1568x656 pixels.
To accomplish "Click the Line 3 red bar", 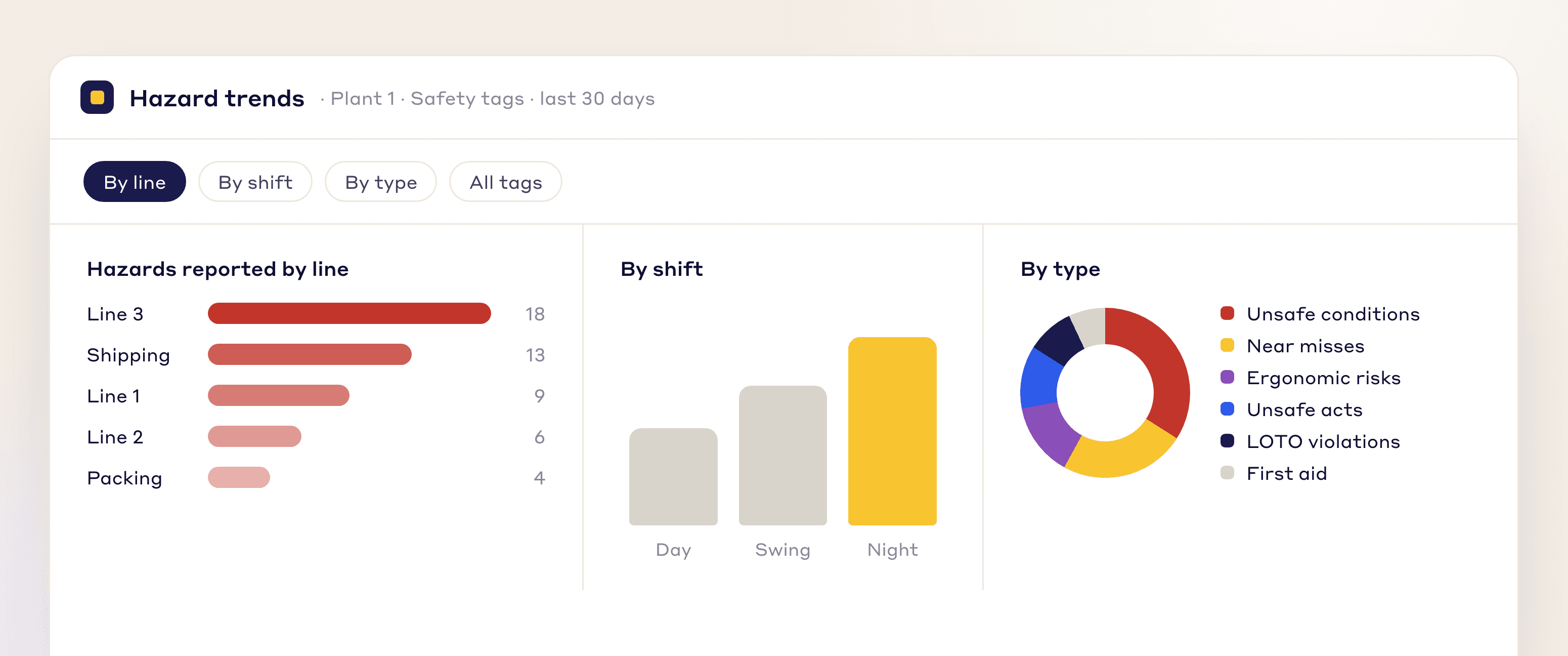I will [350, 313].
